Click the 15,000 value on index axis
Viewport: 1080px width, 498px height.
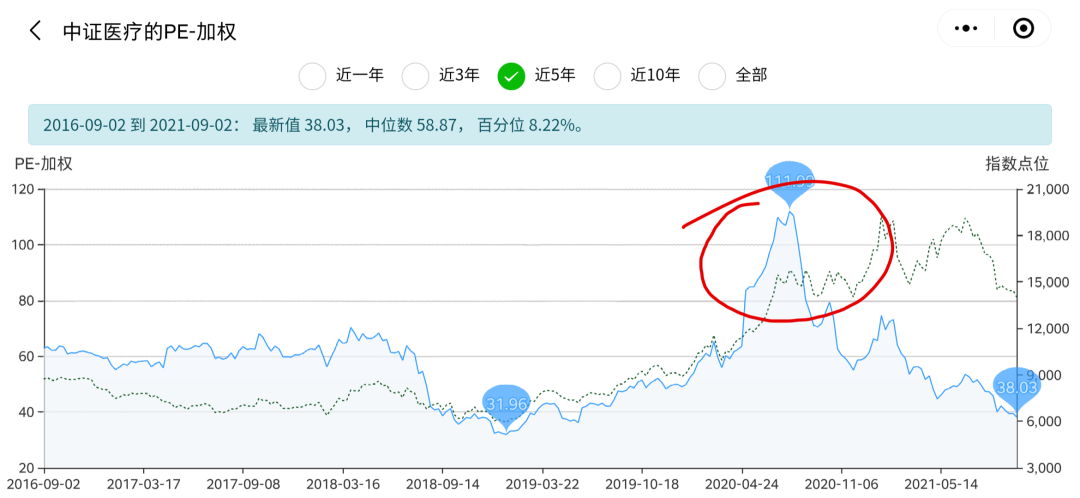pyautogui.click(x=1046, y=282)
